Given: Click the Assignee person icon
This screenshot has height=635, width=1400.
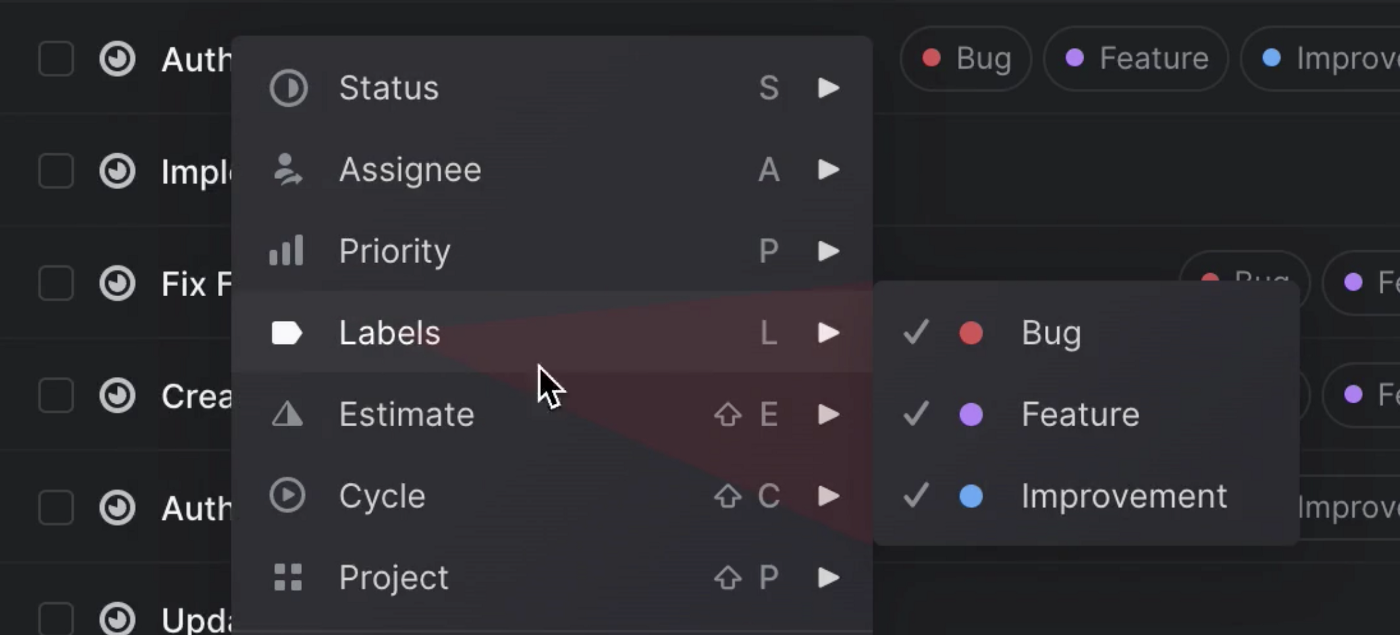Looking at the screenshot, I should click(288, 170).
